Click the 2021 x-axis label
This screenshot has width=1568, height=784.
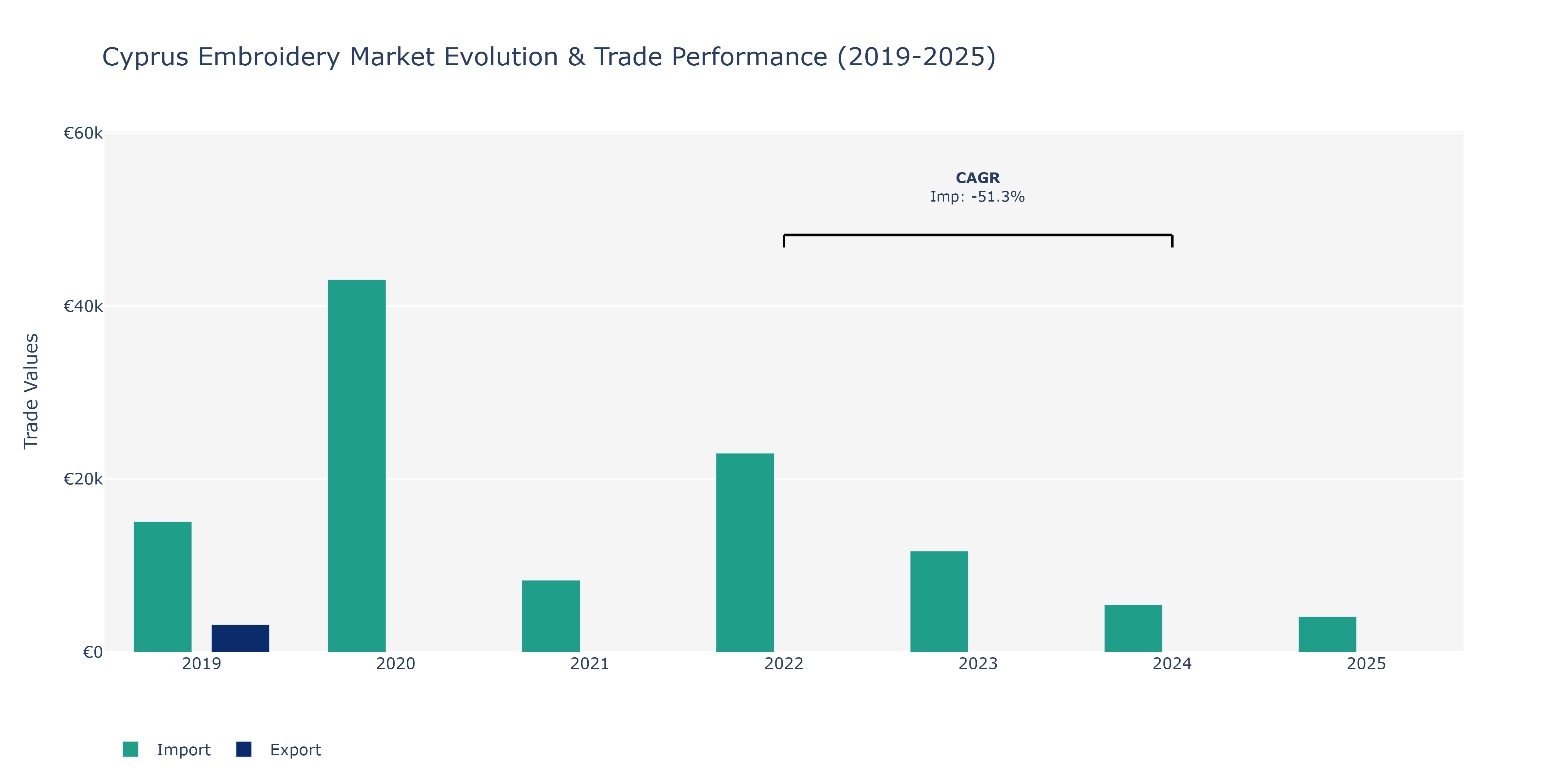590,663
